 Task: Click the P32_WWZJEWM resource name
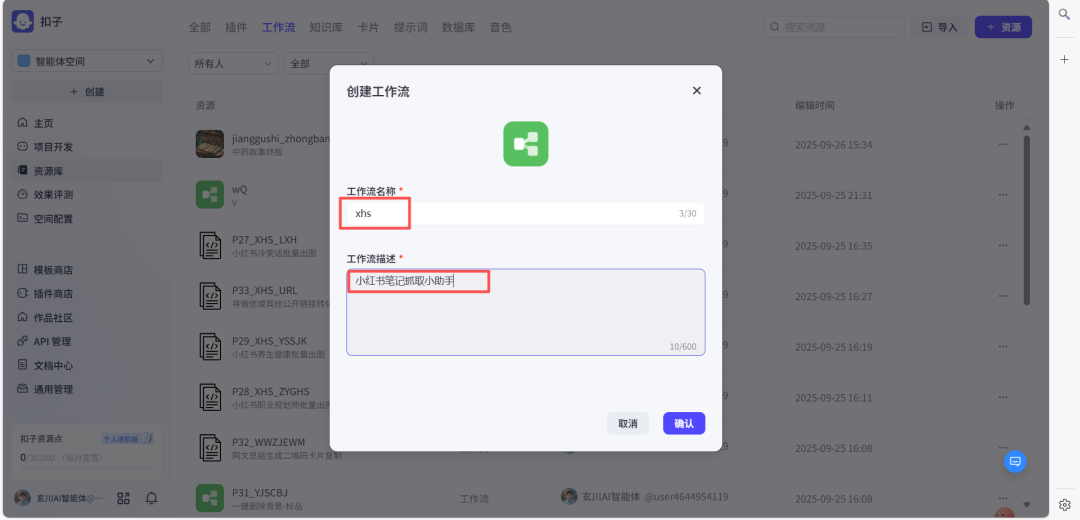pos(269,441)
